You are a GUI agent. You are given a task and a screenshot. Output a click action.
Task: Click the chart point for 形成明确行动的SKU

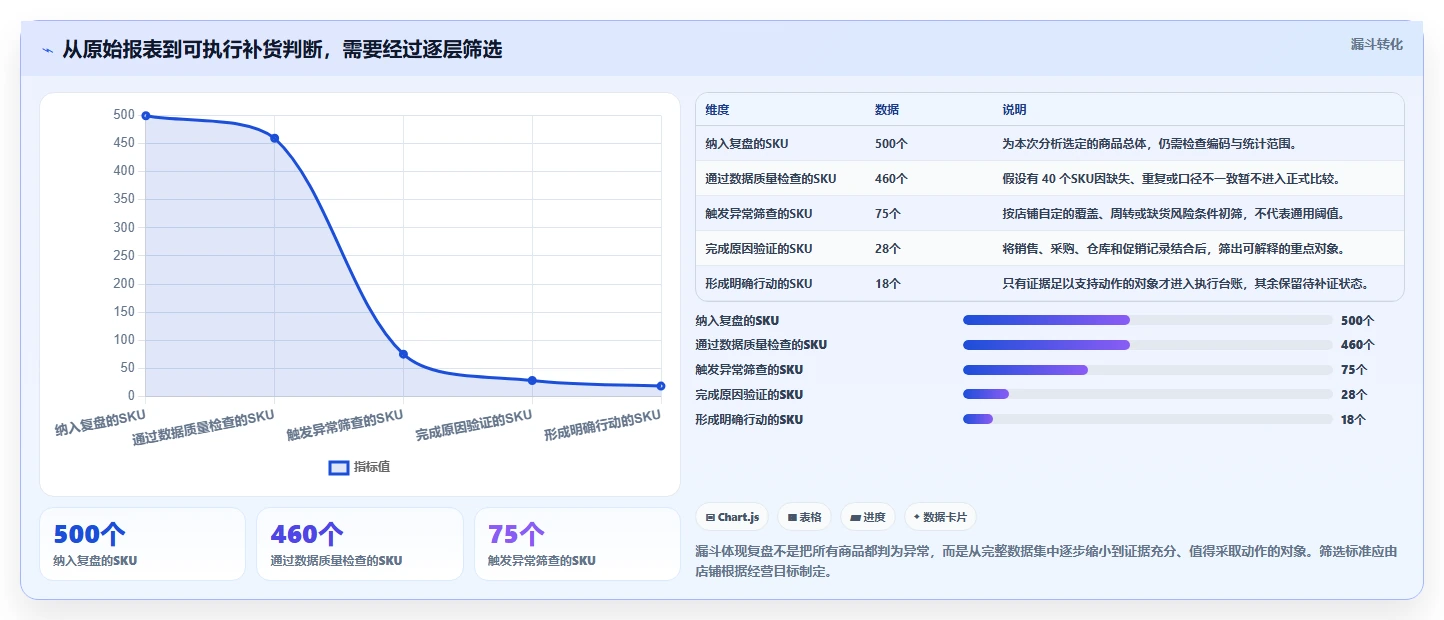pos(661,386)
